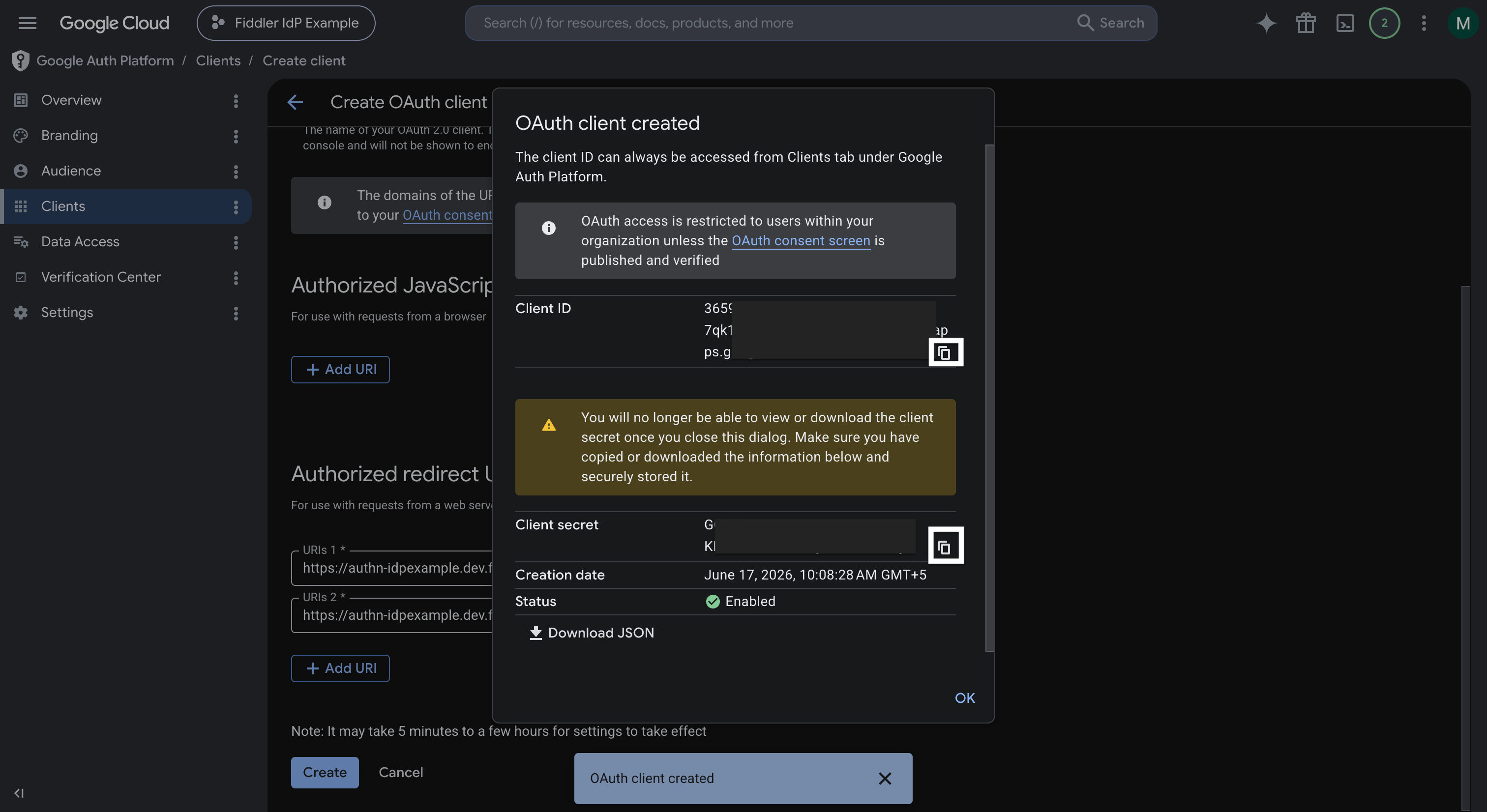Viewport: 1487px width, 812px height.
Task: Click the dialog vertical scrollbar
Action: pos(989,398)
